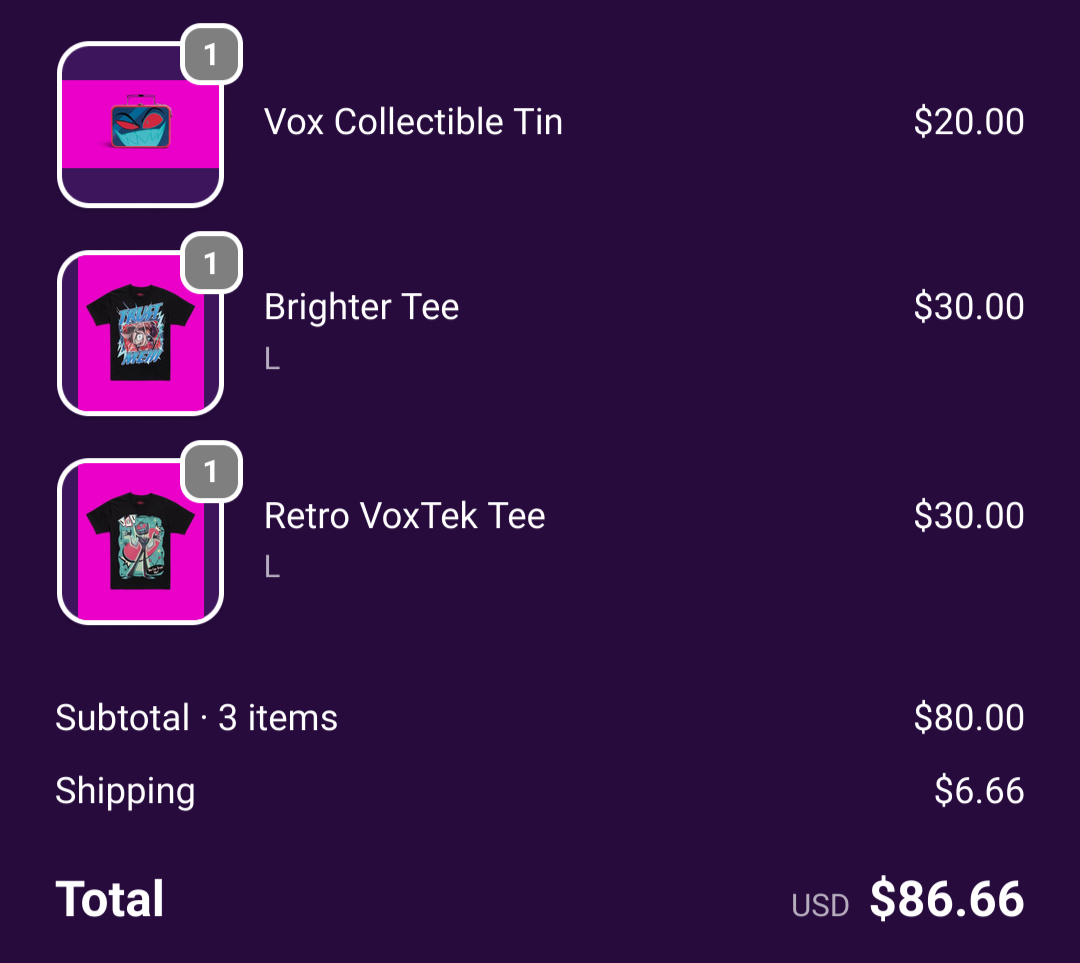Screen dimensions: 1080x963
Task: Select the Retro VoxTek Tee title
Action: [x=404, y=516]
